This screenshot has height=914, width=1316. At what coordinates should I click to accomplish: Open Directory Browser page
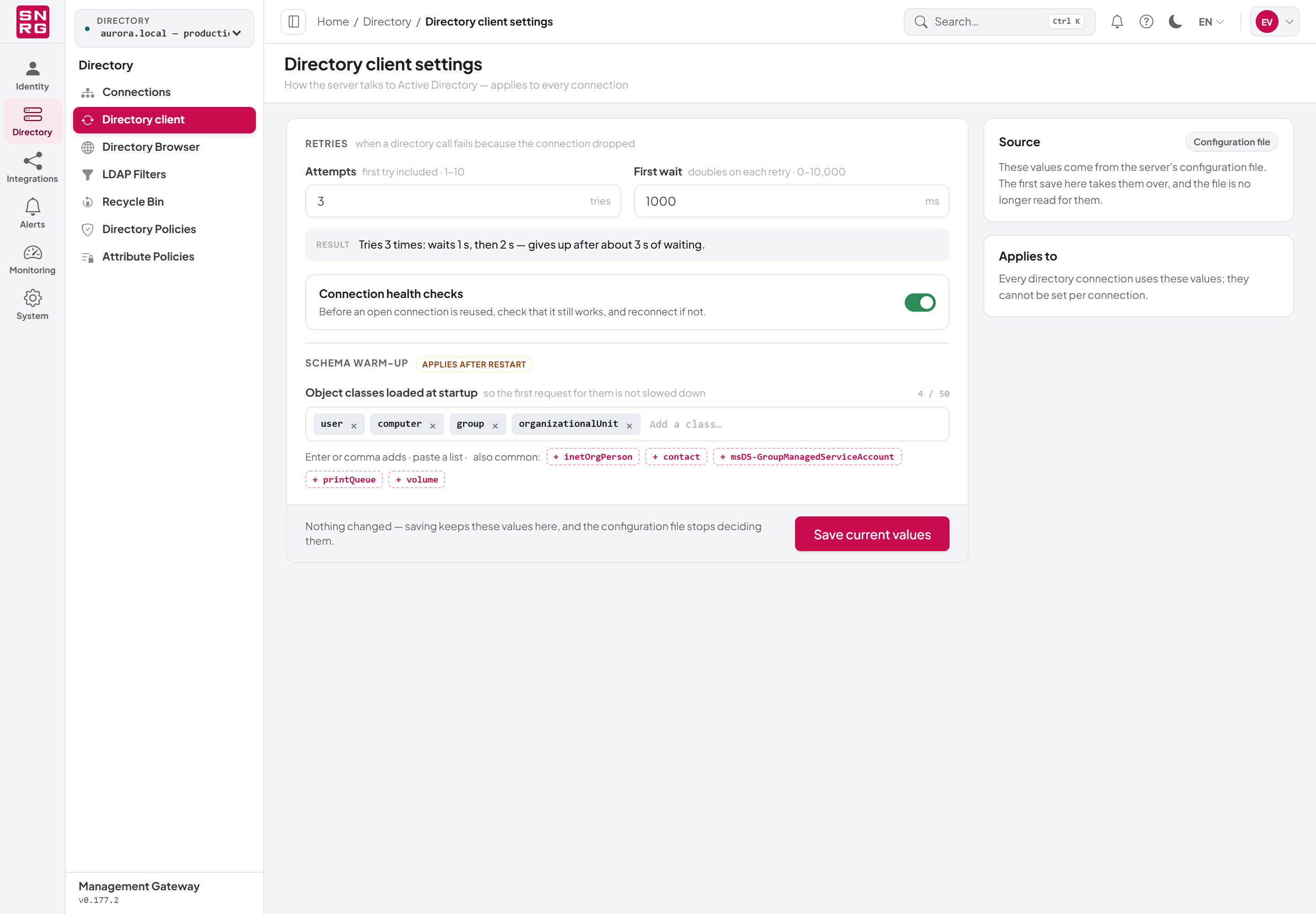(164, 147)
